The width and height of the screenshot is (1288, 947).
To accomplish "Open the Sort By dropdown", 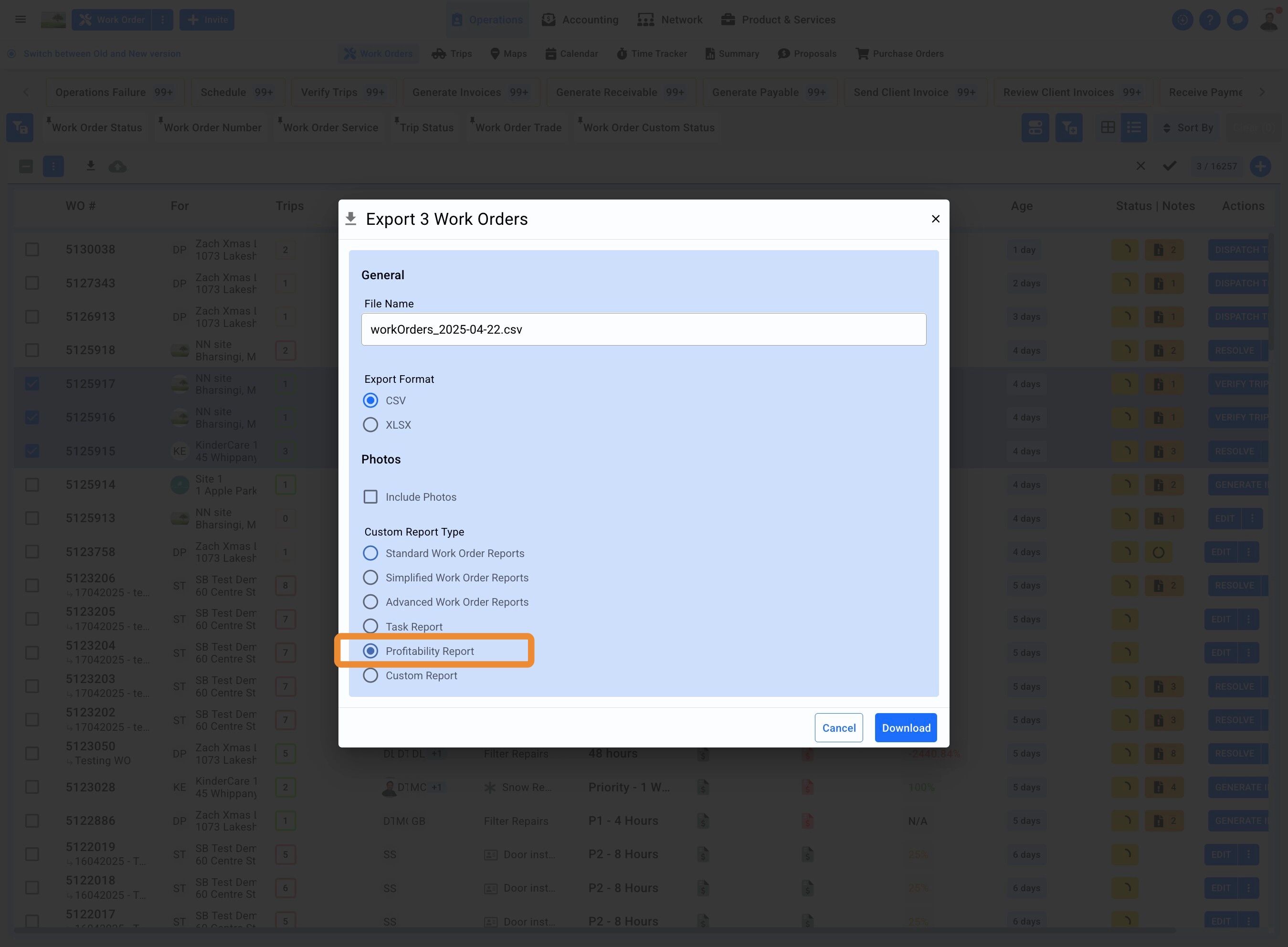I will [x=1189, y=127].
